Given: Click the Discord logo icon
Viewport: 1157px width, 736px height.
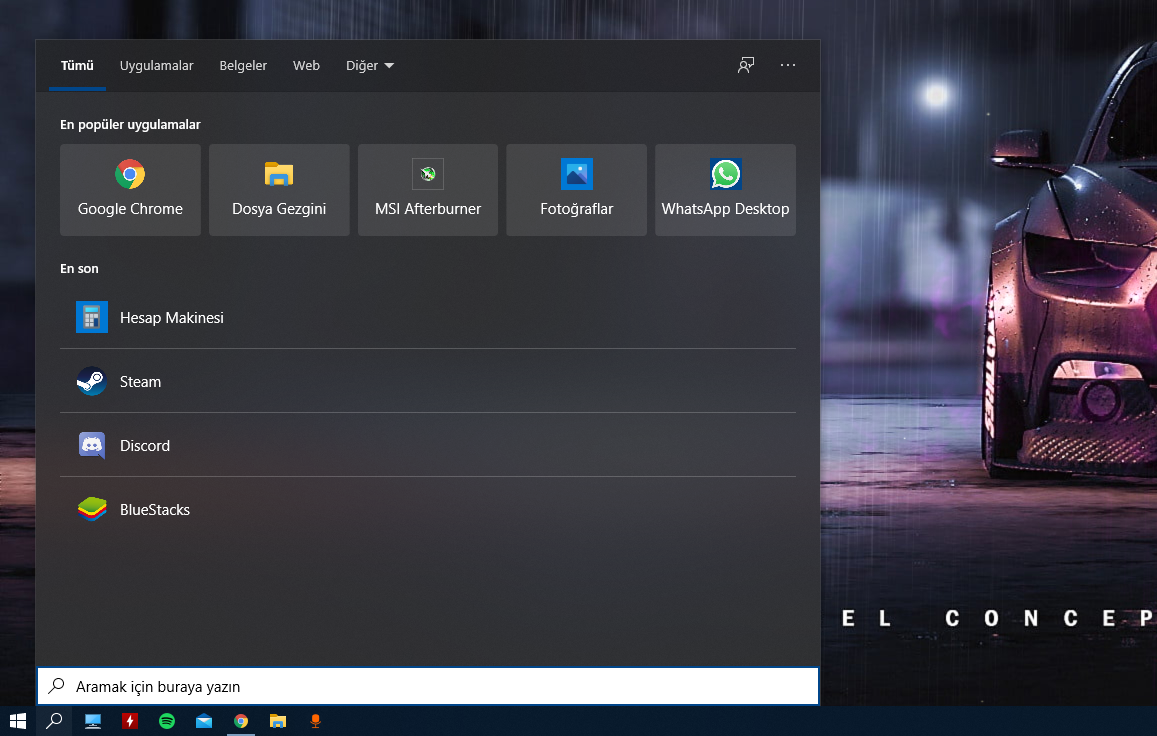Looking at the screenshot, I should click(91, 445).
